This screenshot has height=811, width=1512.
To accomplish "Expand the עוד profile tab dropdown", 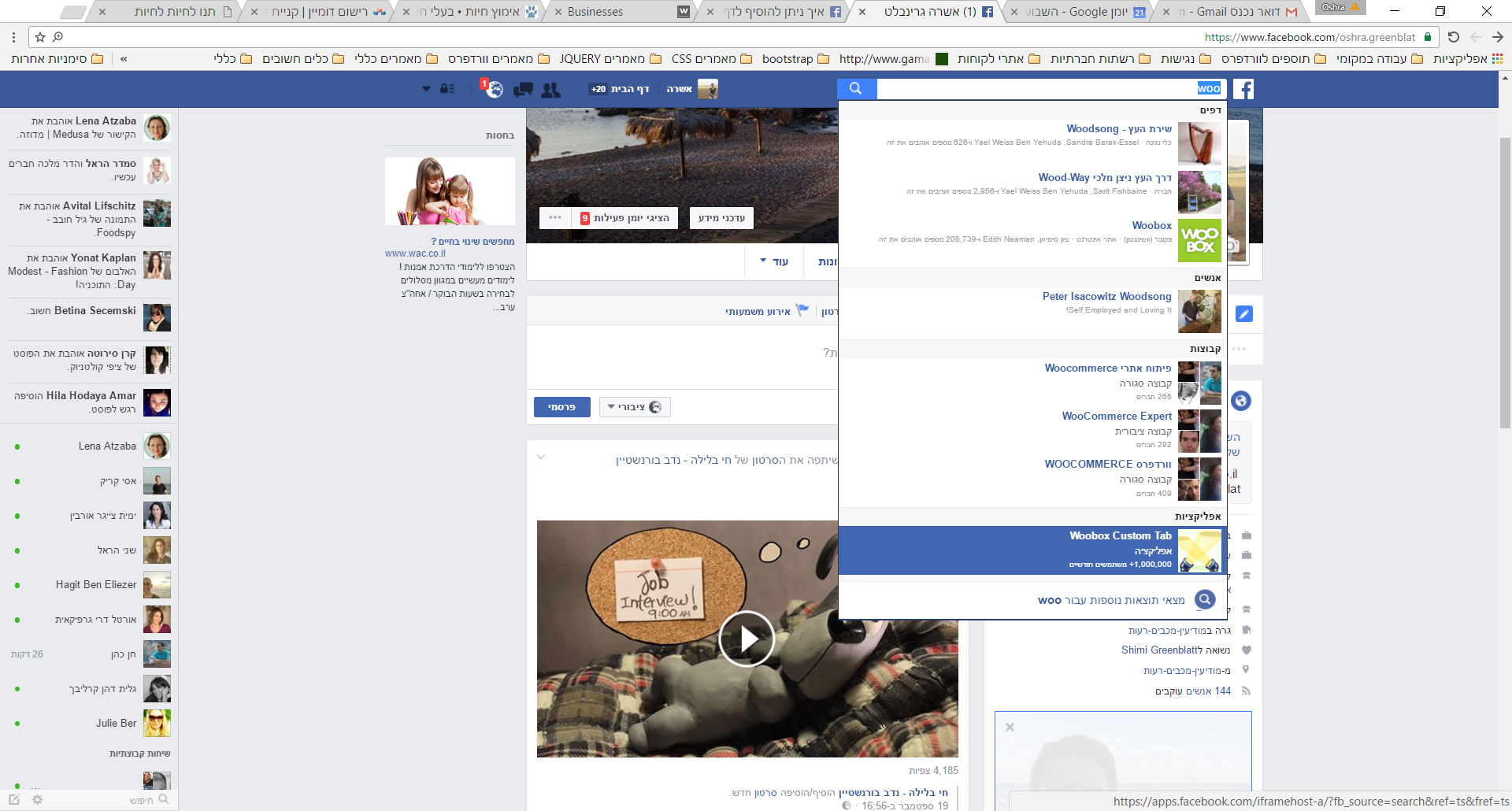I will (x=774, y=261).
